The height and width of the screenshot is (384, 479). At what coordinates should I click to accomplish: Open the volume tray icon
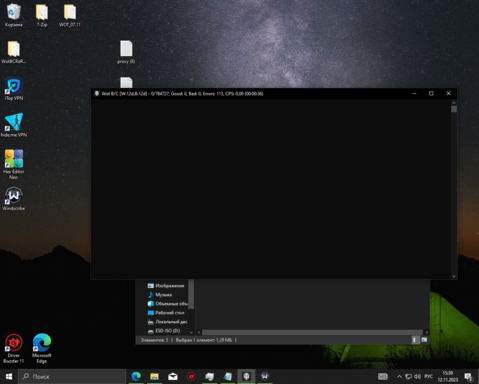417,377
